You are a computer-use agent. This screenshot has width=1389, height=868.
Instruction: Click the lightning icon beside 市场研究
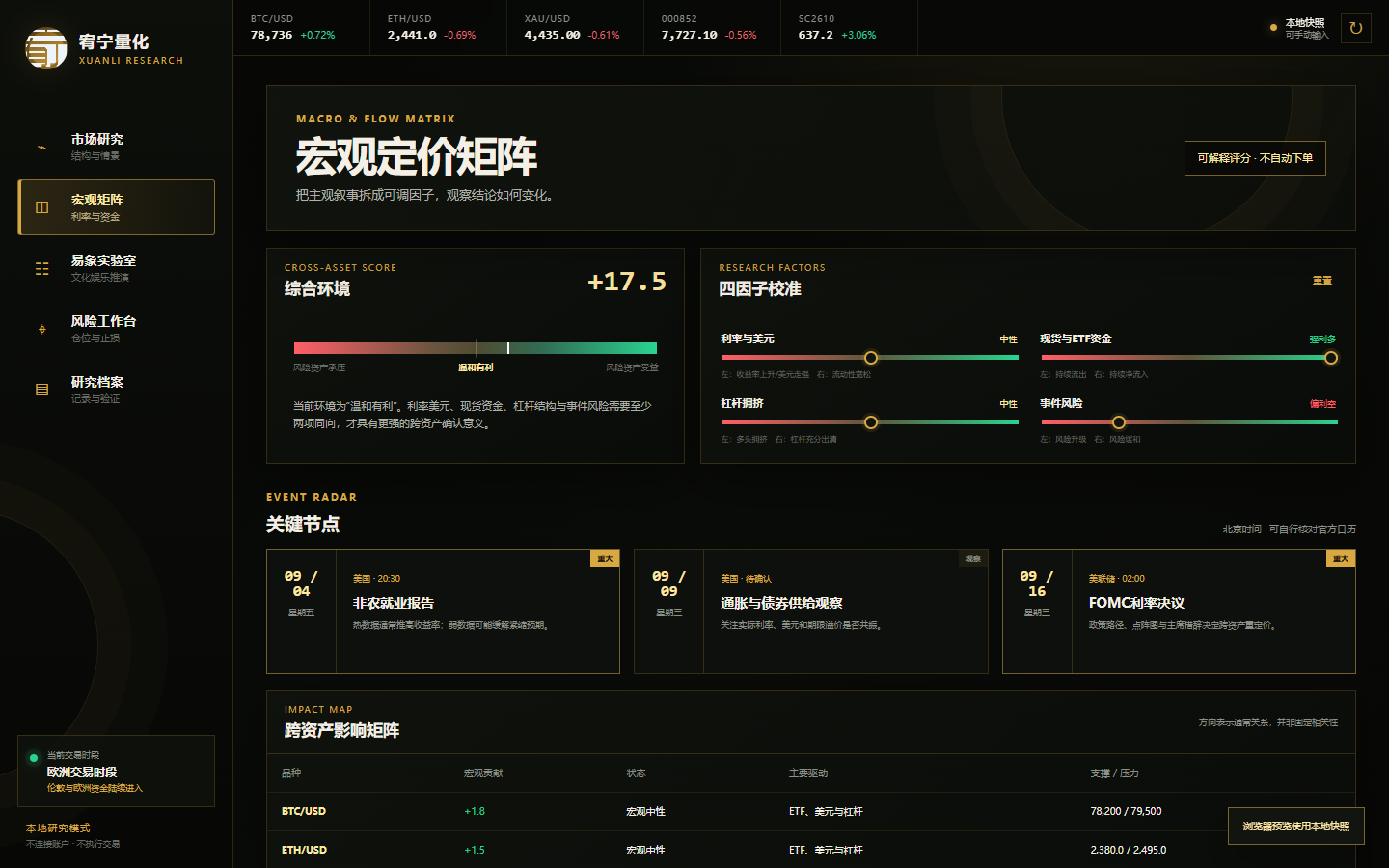[41, 148]
